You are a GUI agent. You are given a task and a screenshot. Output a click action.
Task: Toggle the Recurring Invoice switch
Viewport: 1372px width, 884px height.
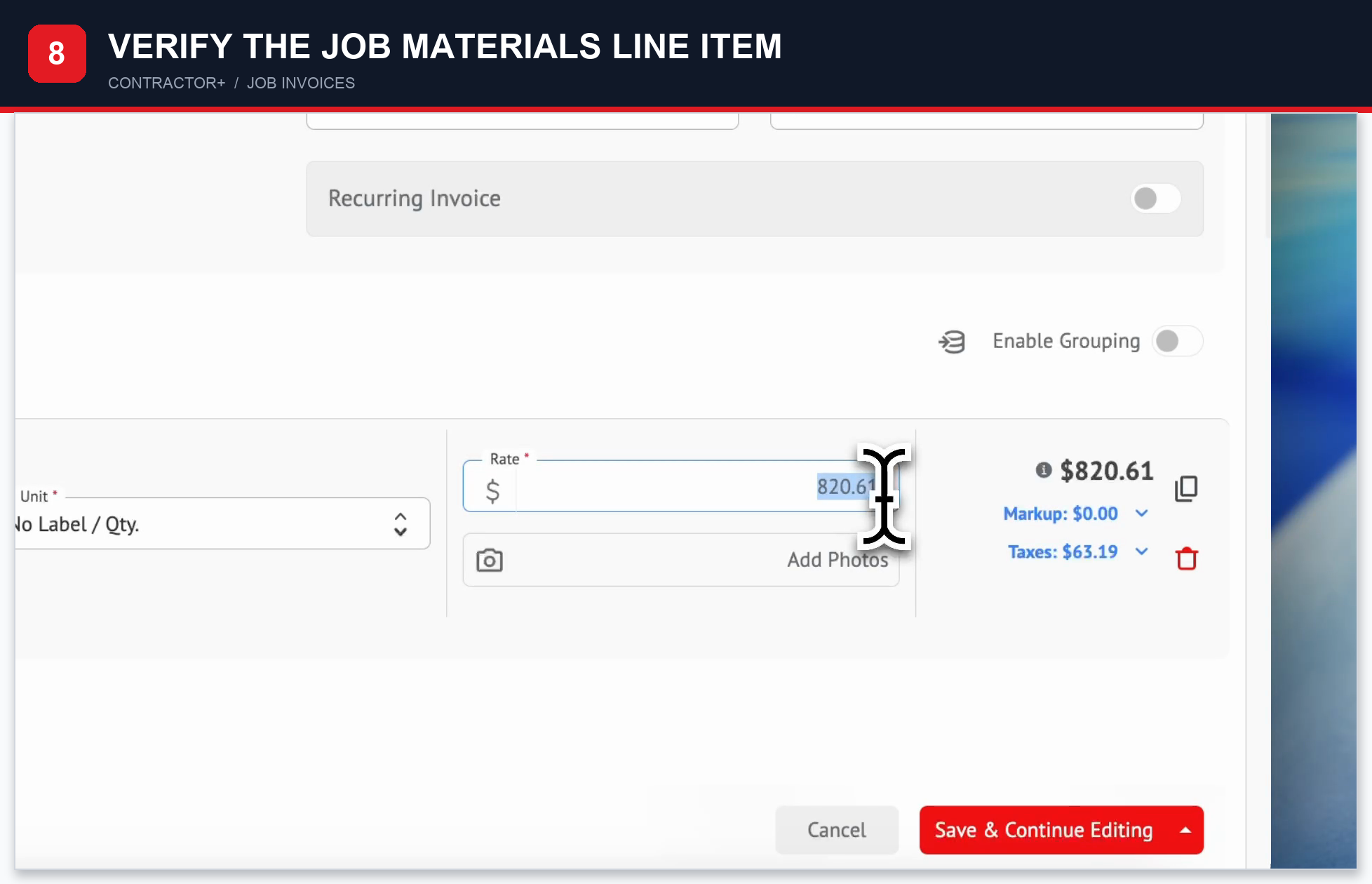click(x=1155, y=199)
